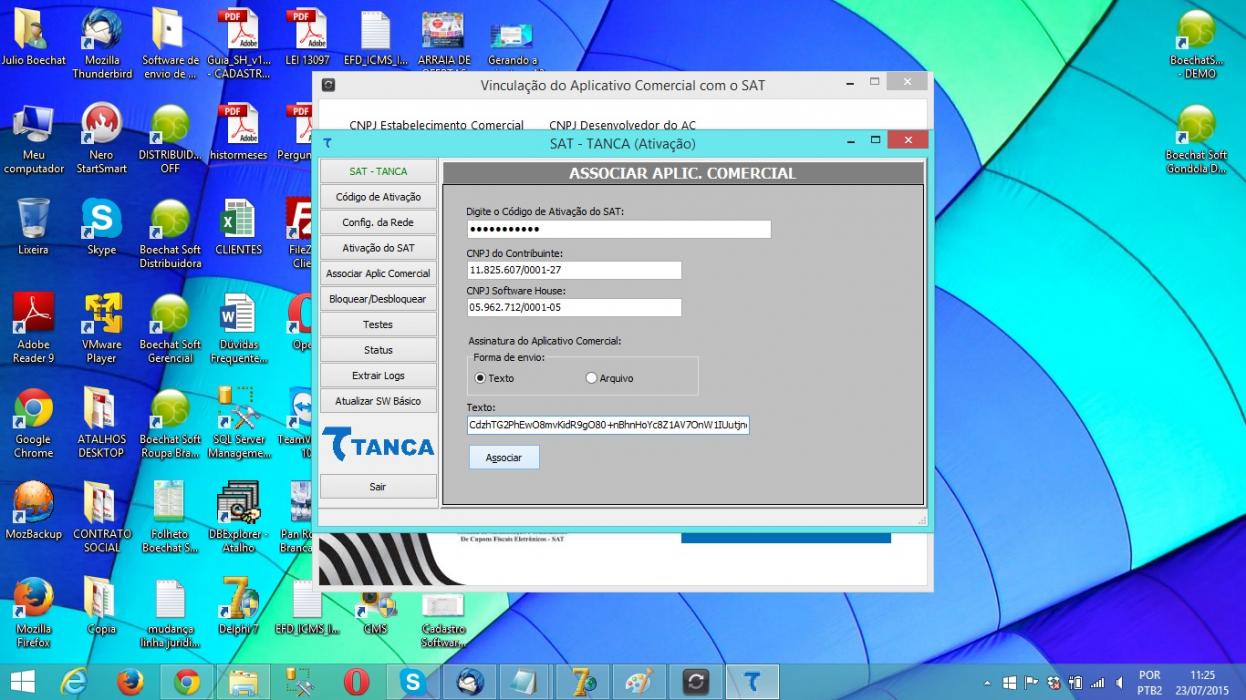Choose Atualizar SW Básico

click(x=378, y=401)
